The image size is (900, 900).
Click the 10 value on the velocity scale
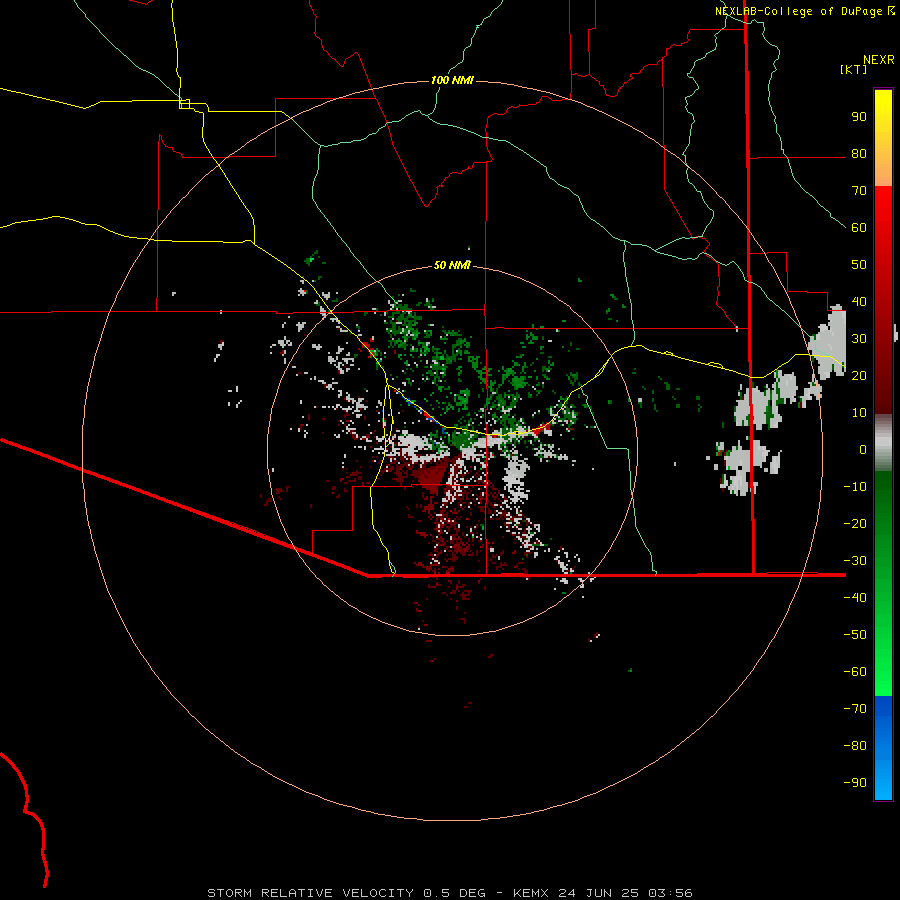click(x=859, y=413)
